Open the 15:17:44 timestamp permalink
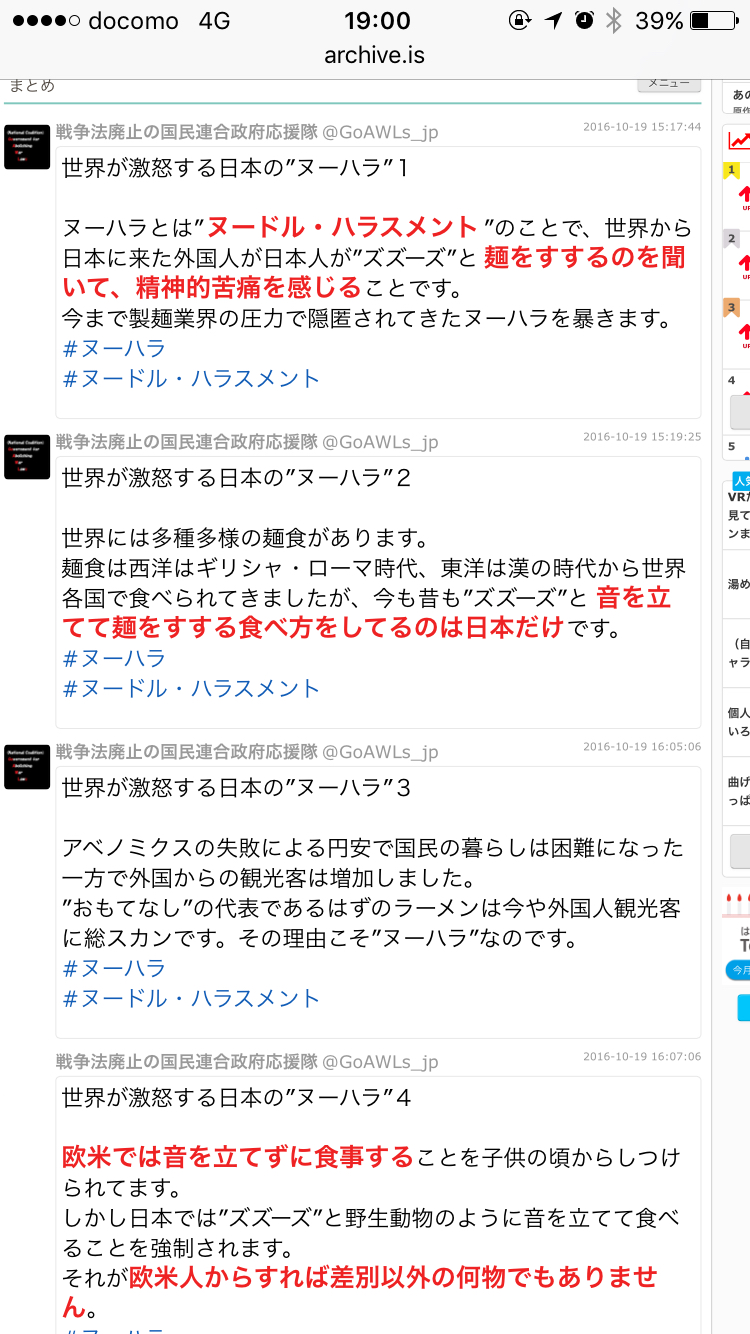The height and width of the screenshot is (1334, 750). pyautogui.click(x=642, y=127)
